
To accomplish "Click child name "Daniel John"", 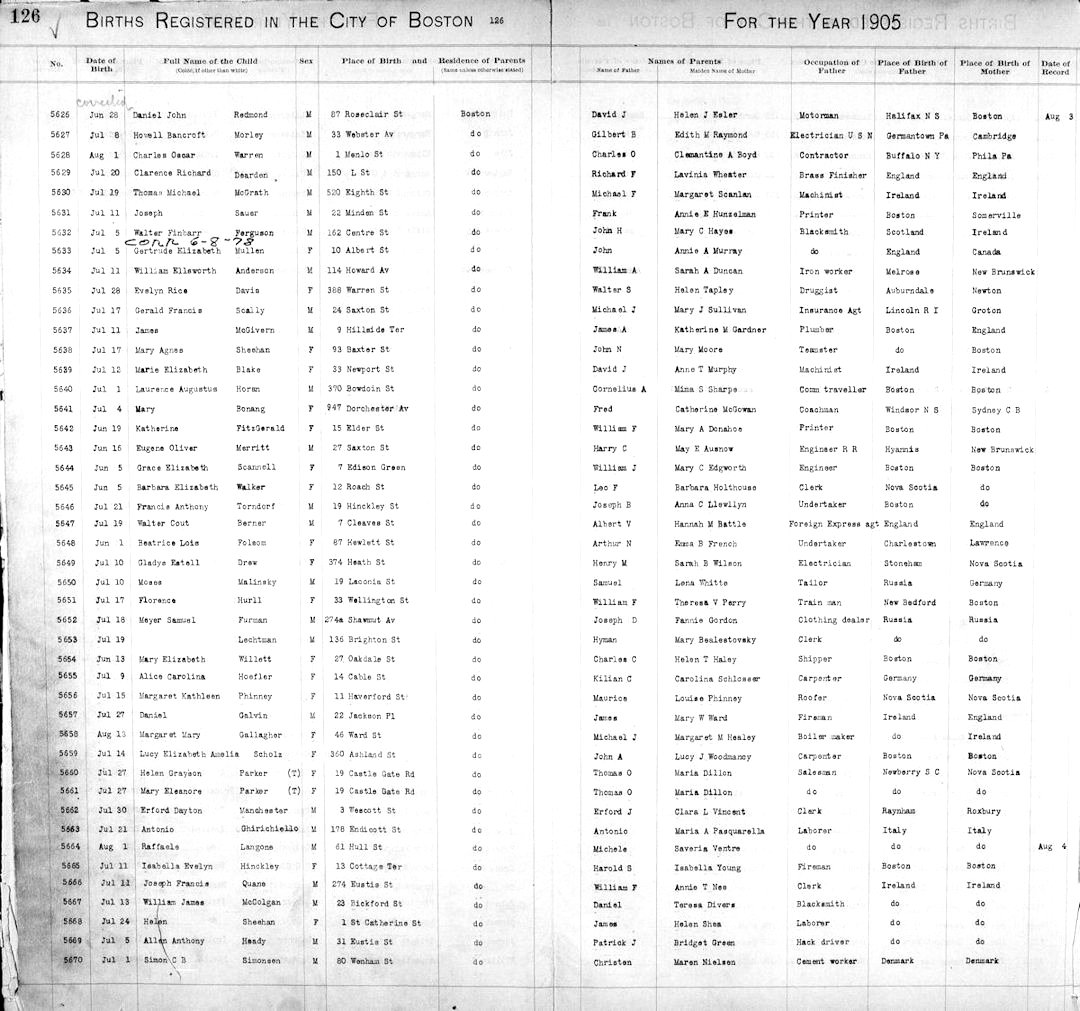I will pyautogui.click(x=159, y=115).
